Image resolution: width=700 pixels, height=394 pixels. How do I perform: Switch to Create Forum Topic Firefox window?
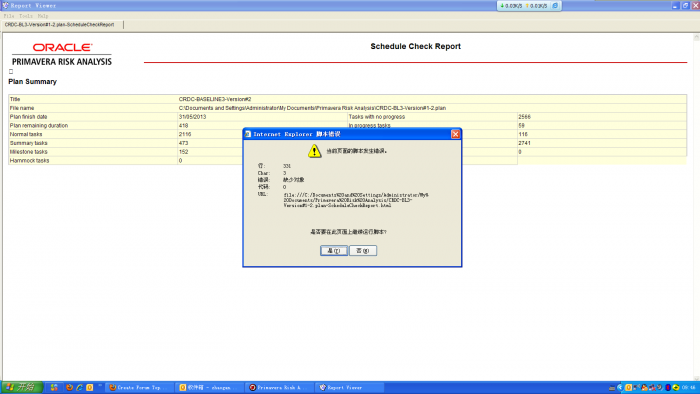[139, 387]
